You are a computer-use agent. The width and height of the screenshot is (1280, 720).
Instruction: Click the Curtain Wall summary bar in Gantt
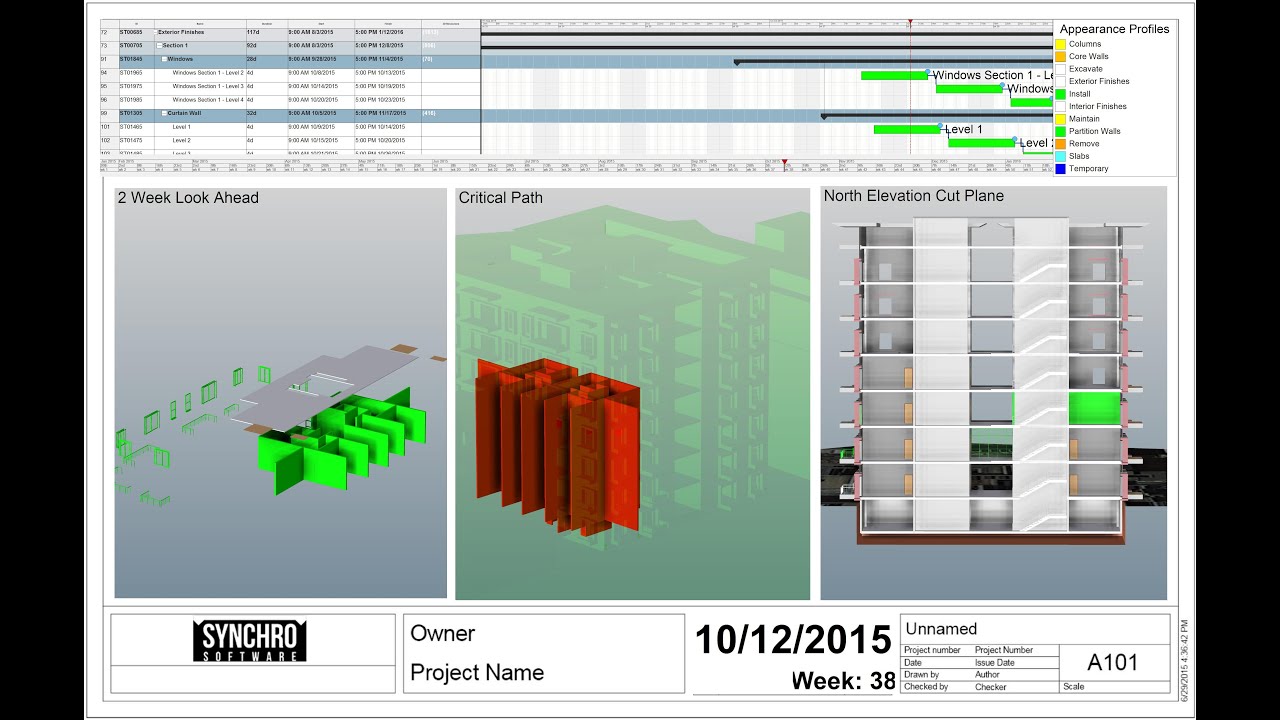[x=938, y=115]
